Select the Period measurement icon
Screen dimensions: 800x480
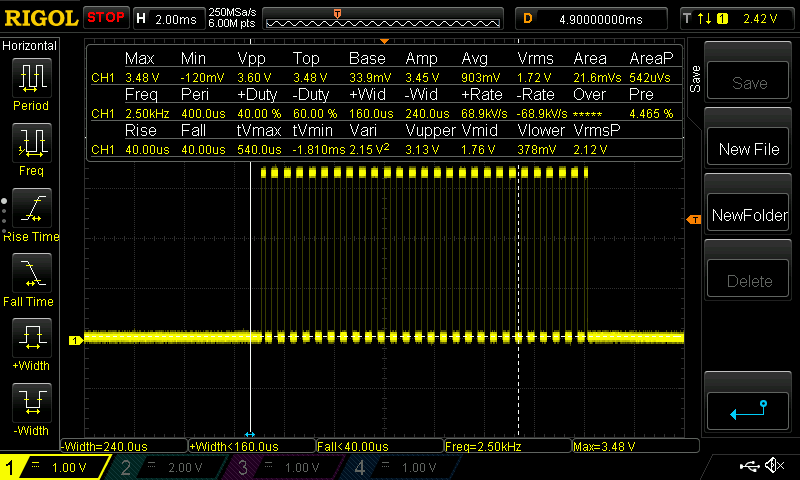click(x=32, y=78)
